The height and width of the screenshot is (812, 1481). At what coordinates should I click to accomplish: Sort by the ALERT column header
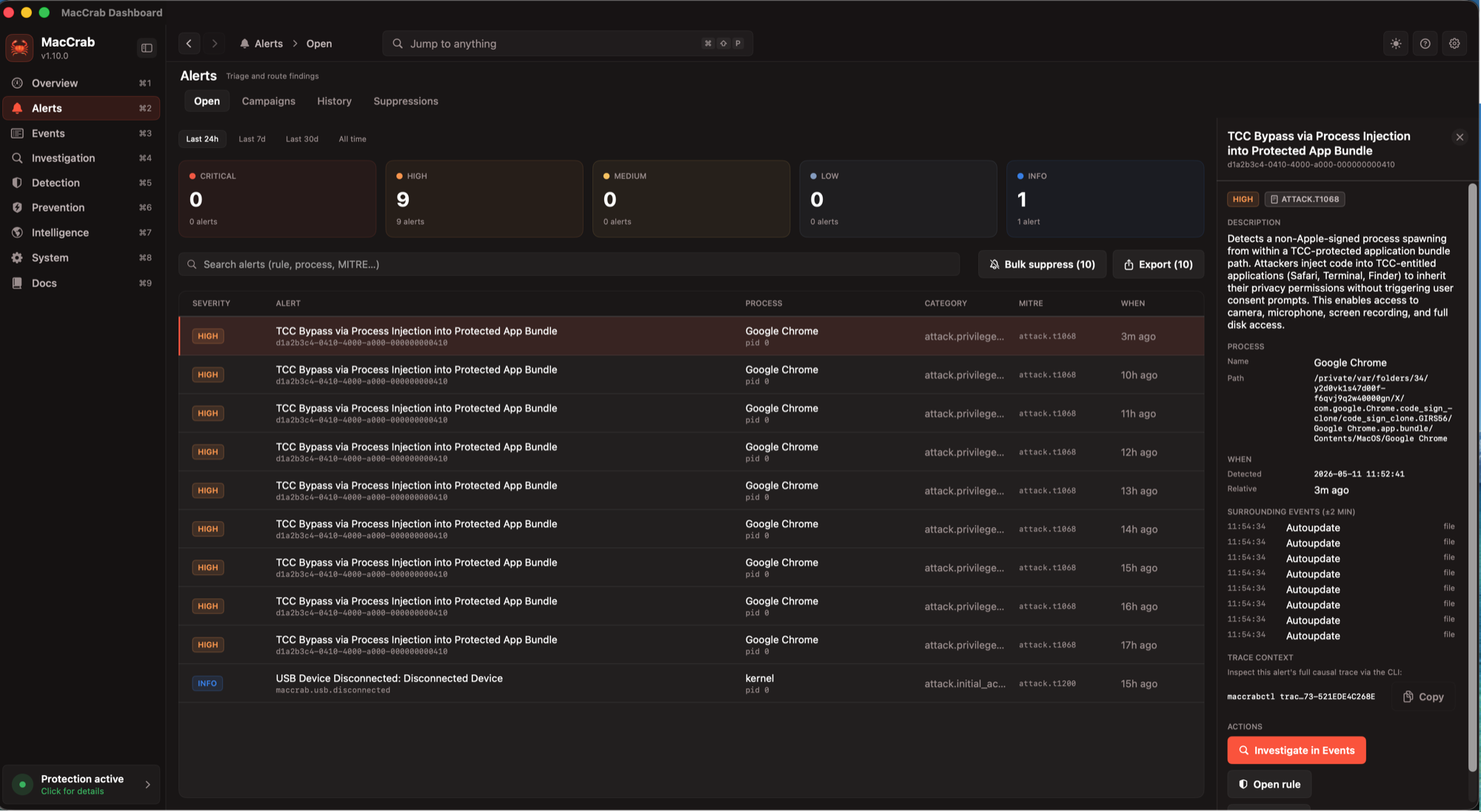288,303
